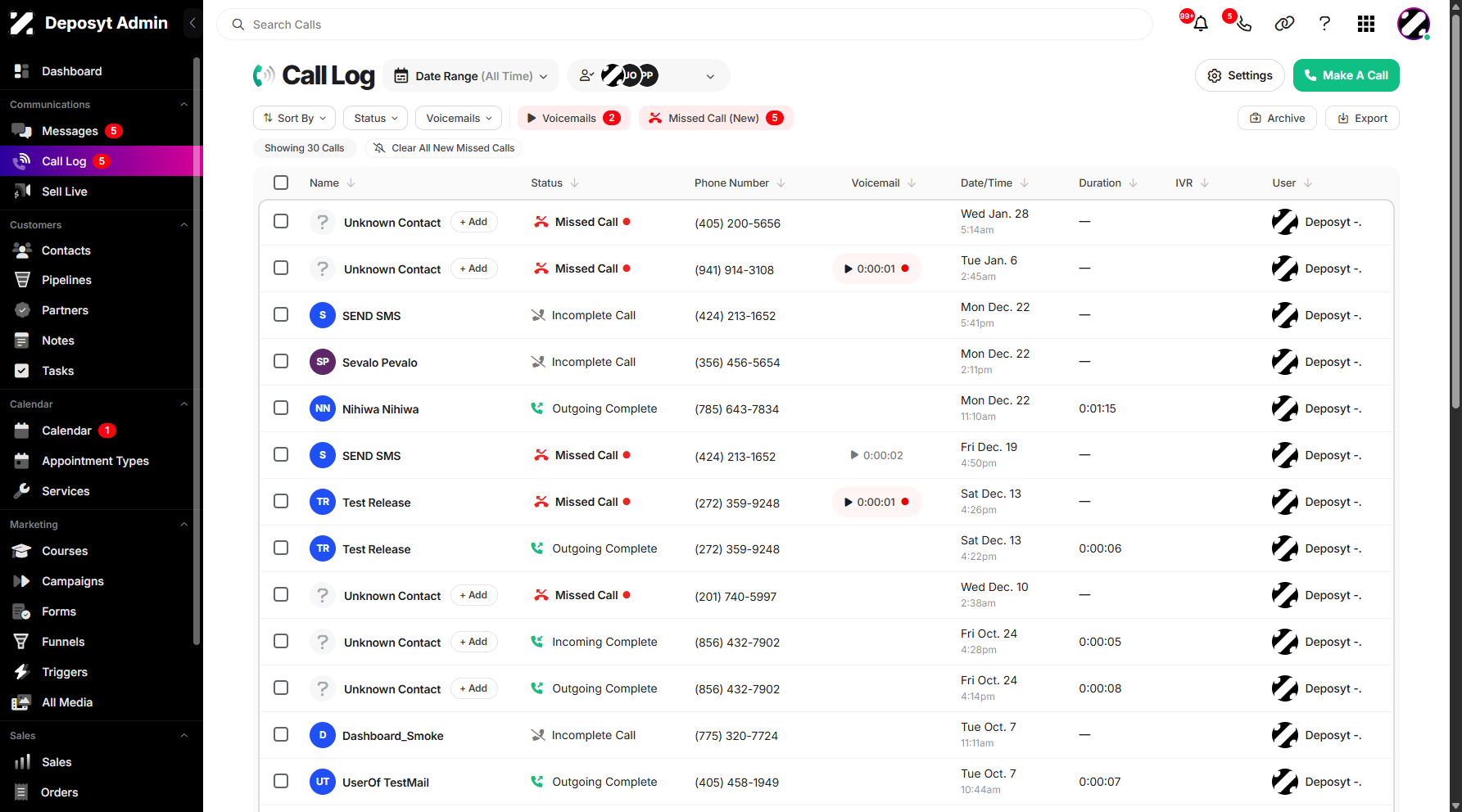This screenshot has width=1462, height=812.
Task: Open the help question mark icon
Action: pyautogui.click(x=1324, y=24)
